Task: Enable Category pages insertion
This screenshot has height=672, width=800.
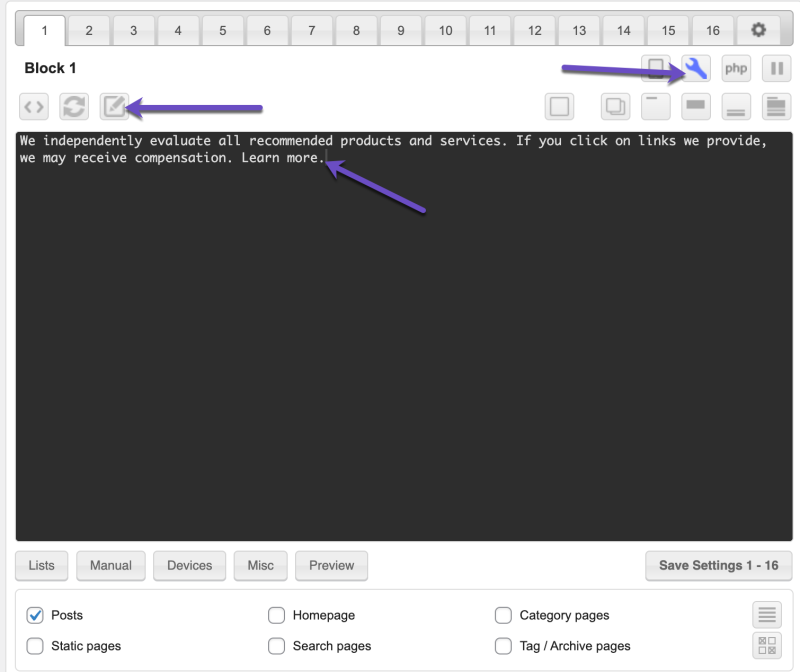Action: [x=504, y=615]
